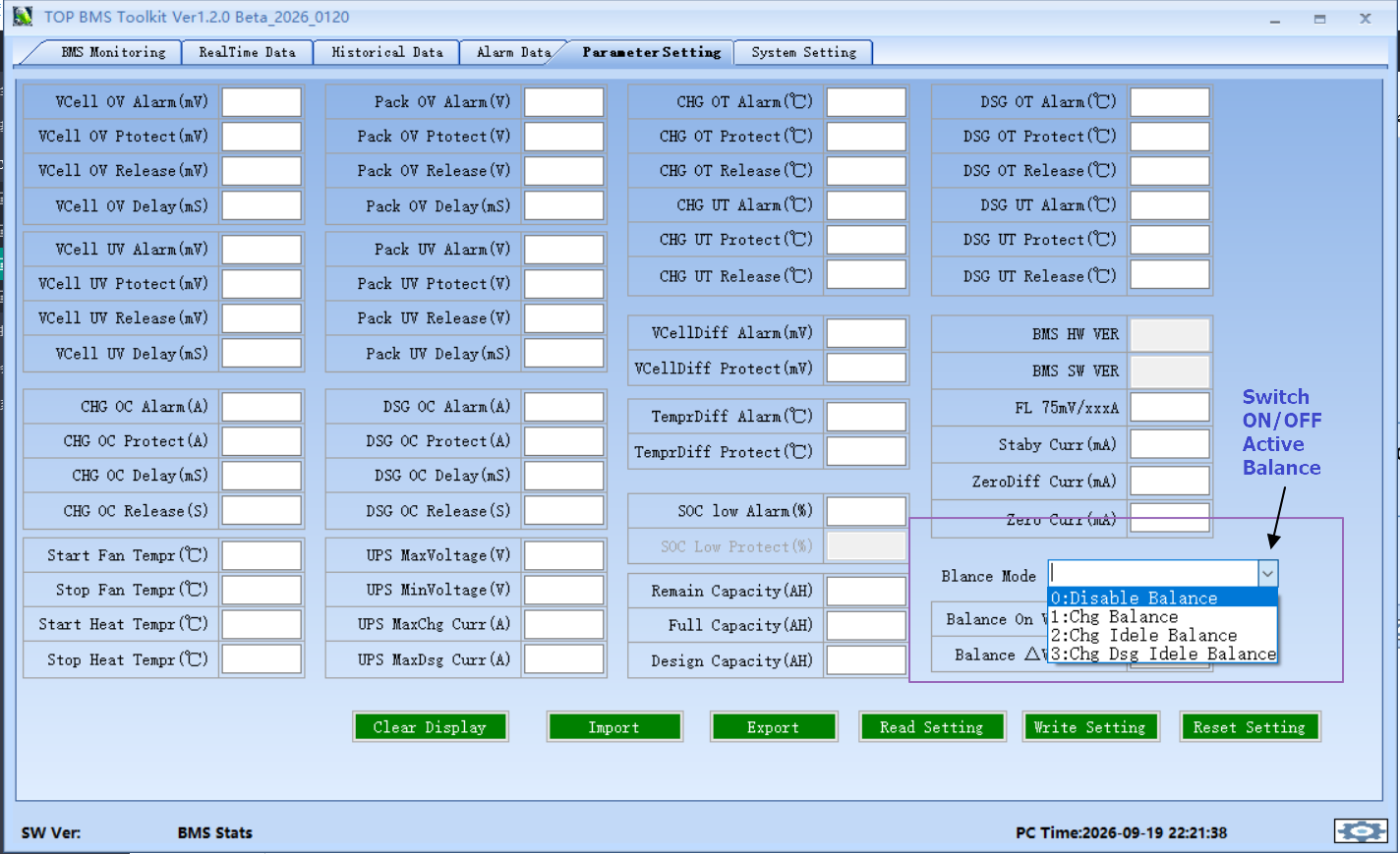Viewport: 1400px width, 854px height.
Task: Click the Pack OV Ptotect(V) input
Action: pyautogui.click(x=564, y=137)
